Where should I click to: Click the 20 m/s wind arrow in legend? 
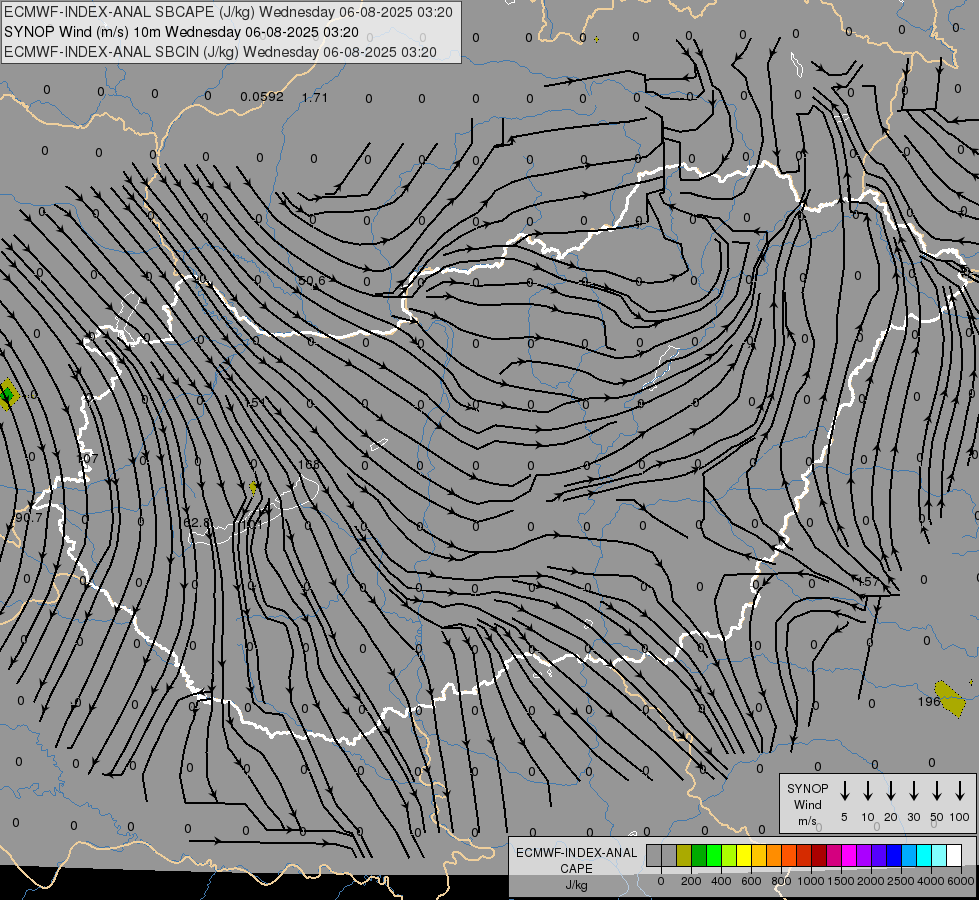(890, 791)
